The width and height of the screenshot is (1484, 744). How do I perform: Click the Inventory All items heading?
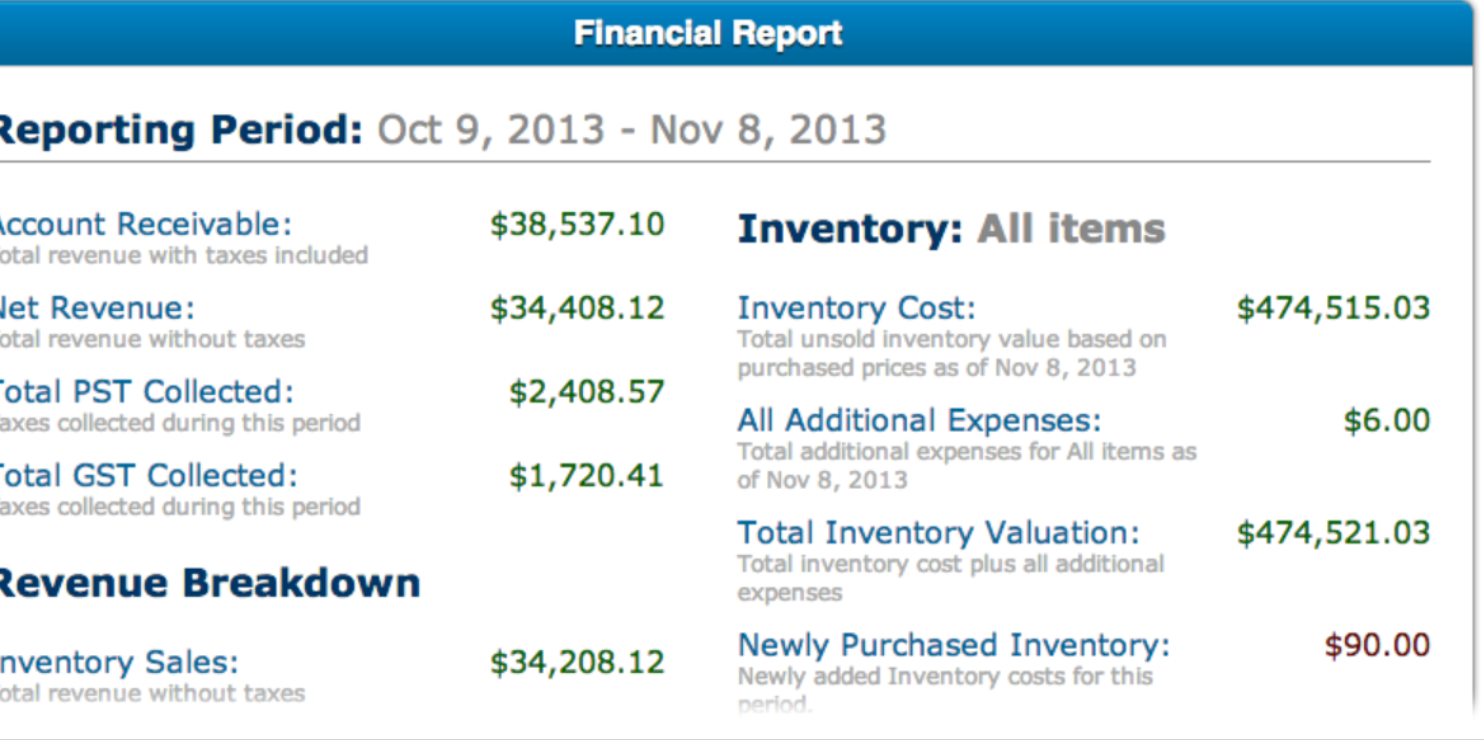951,229
